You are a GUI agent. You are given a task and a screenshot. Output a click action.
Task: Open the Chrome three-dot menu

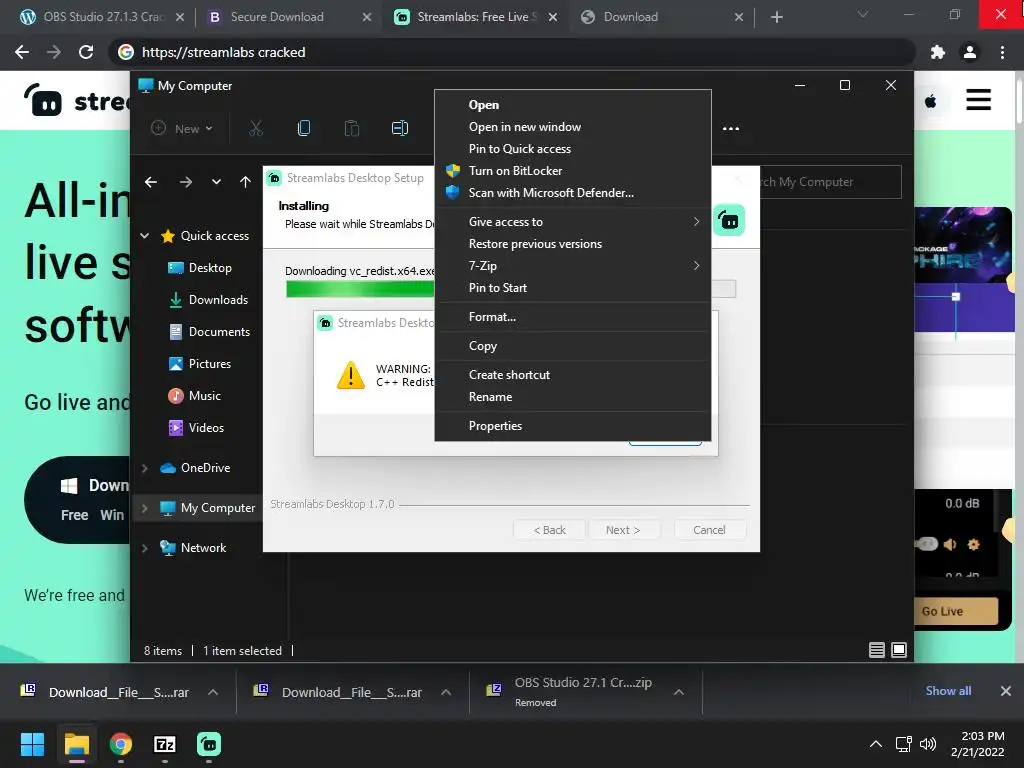tap(1002, 52)
